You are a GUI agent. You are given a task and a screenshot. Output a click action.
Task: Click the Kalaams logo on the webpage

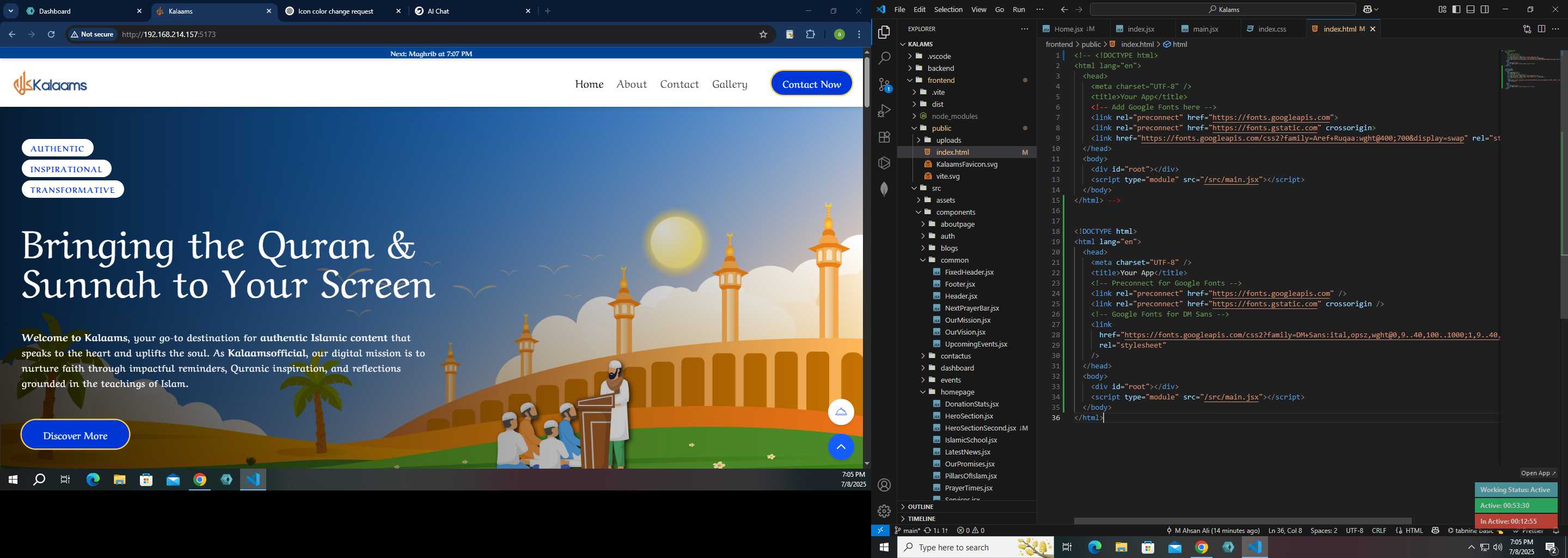[x=51, y=83]
